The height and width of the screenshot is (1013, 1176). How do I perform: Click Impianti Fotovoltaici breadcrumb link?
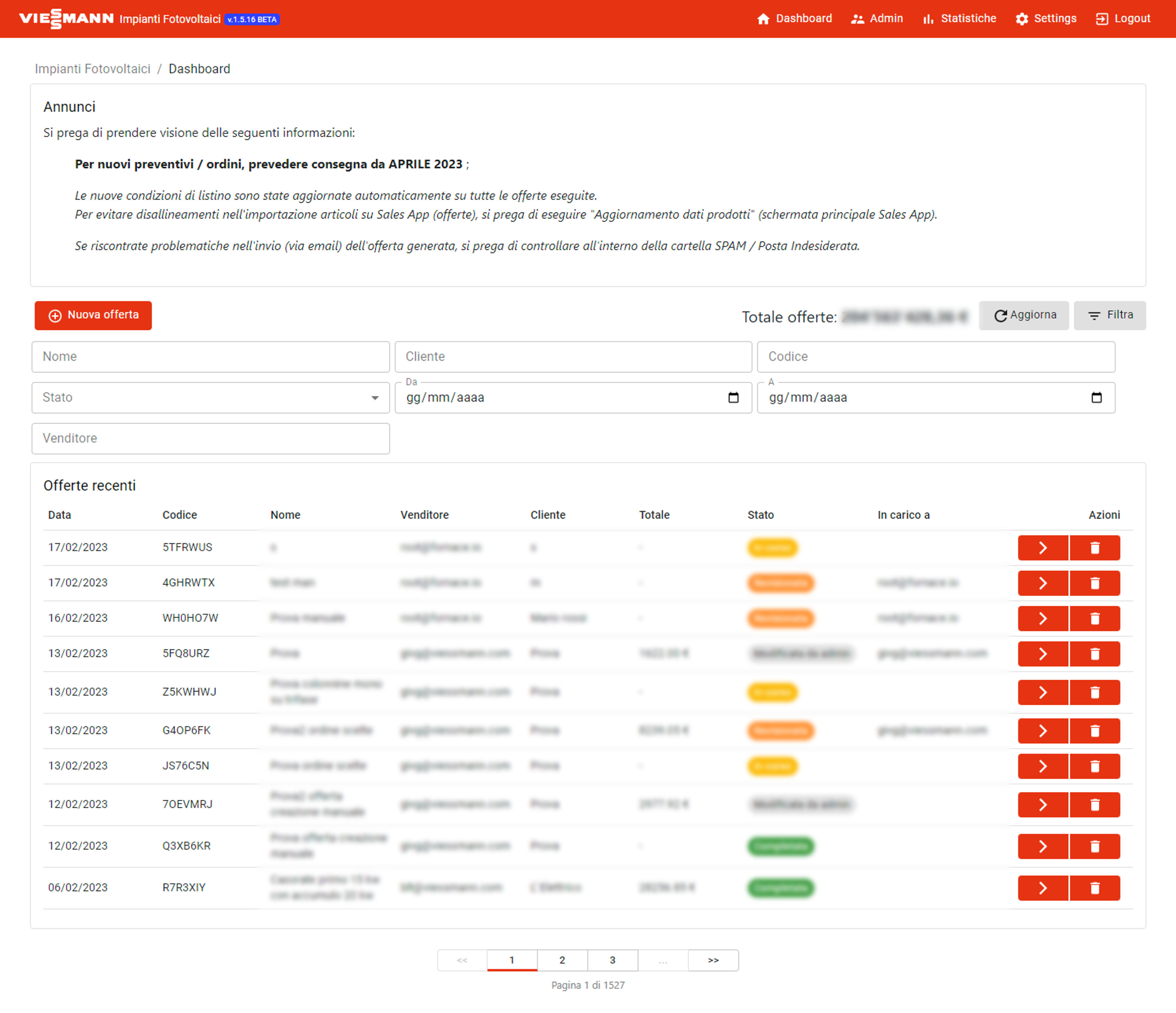click(x=92, y=69)
